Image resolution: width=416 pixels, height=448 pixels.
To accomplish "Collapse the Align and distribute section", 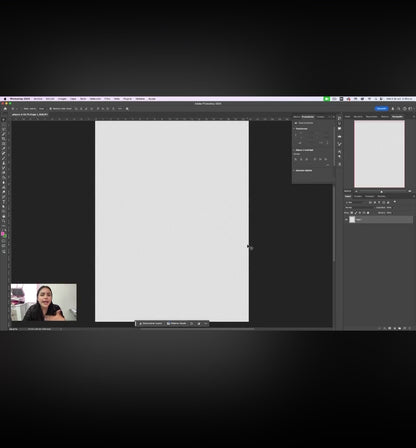I will [294, 150].
